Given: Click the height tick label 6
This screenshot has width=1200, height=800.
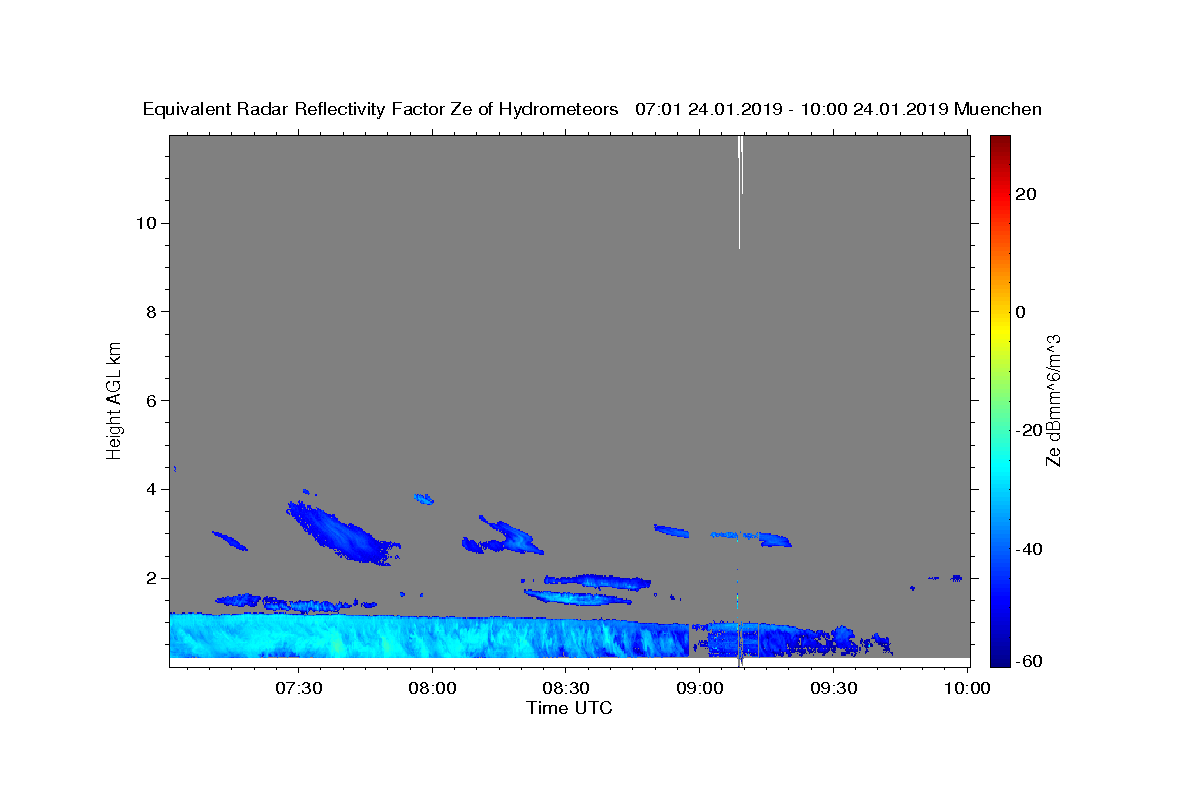Looking at the screenshot, I should pos(150,401).
